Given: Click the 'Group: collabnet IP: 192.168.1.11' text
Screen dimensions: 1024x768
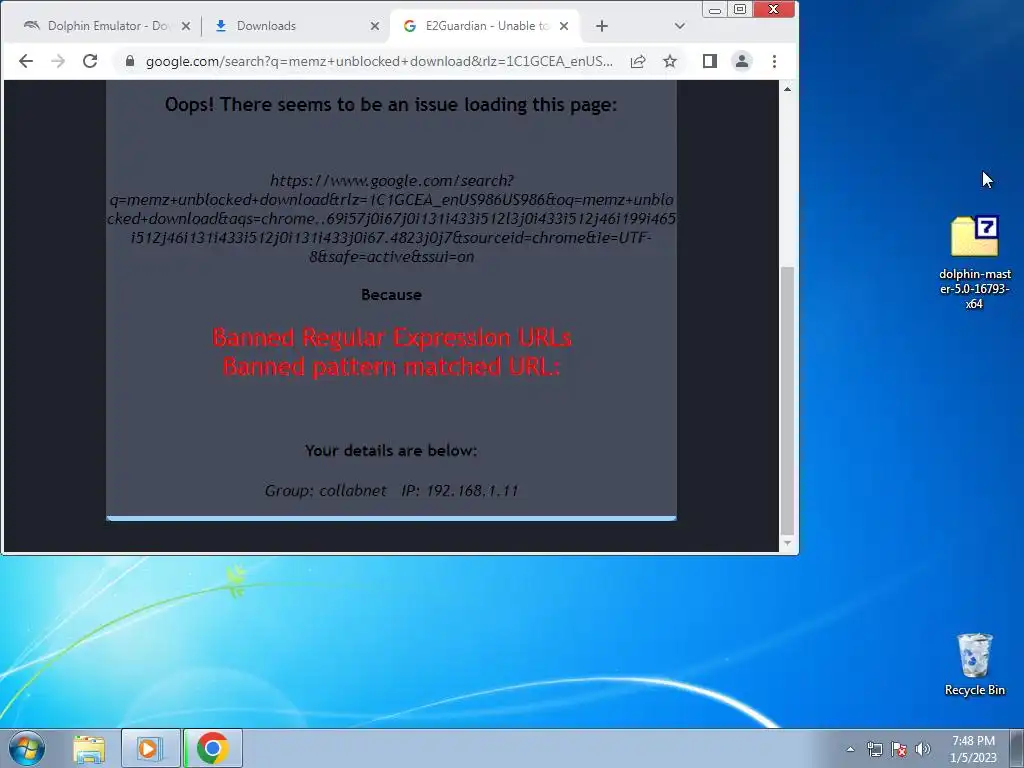Looking at the screenshot, I should tap(391, 490).
